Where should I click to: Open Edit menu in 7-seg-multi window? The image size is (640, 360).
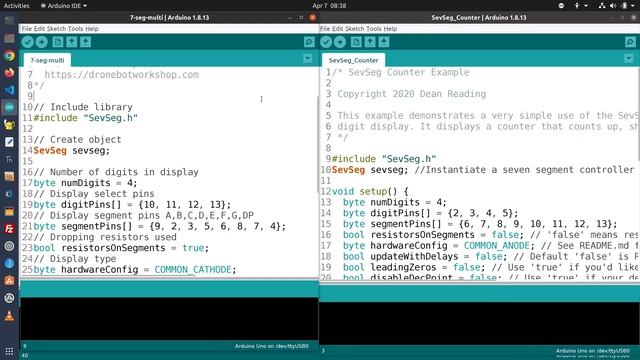click(39, 29)
